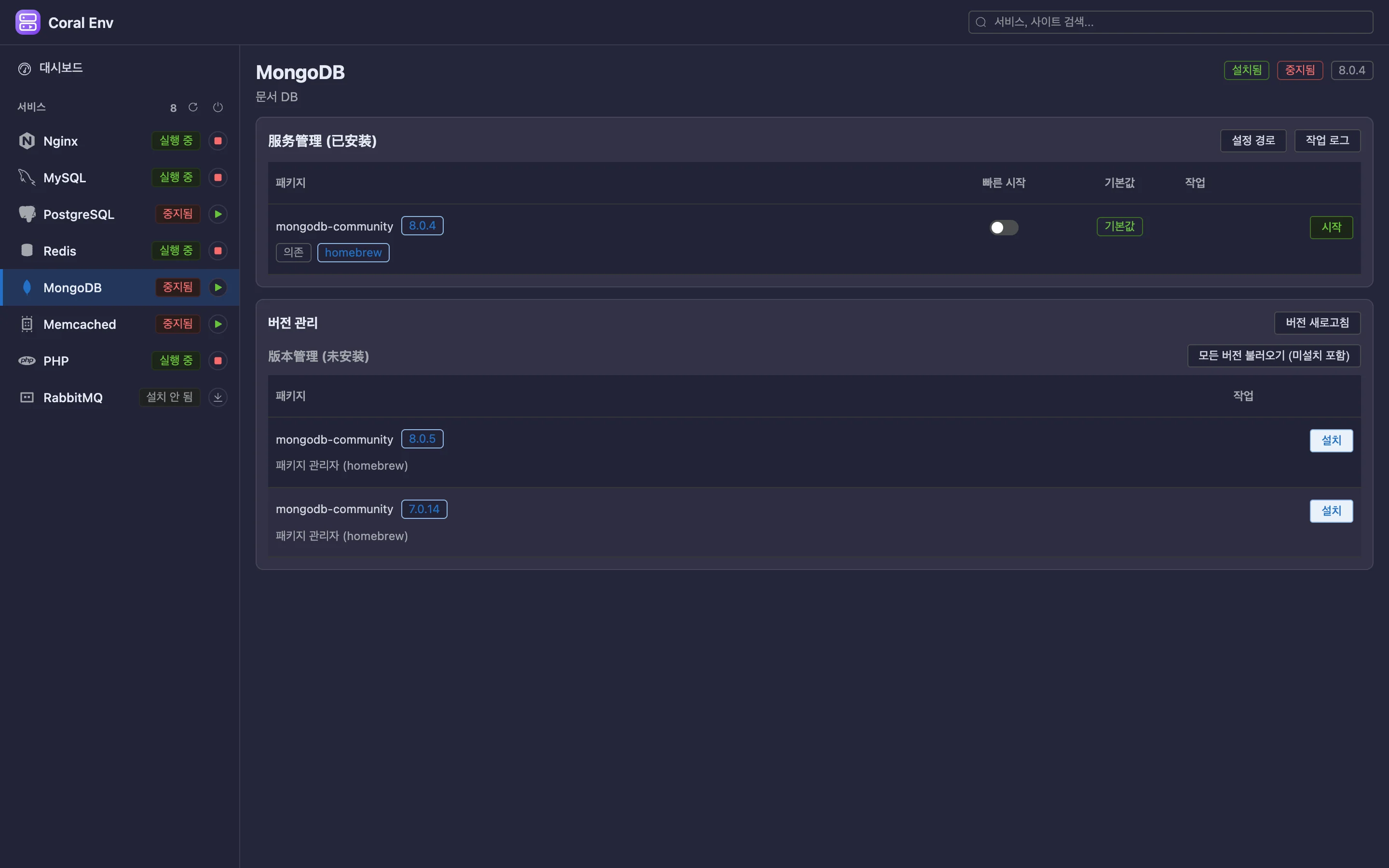This screenshot has height=868, width=1389.
Task: Install mongodb-community 7.0.14
Action: point(1331,511)
